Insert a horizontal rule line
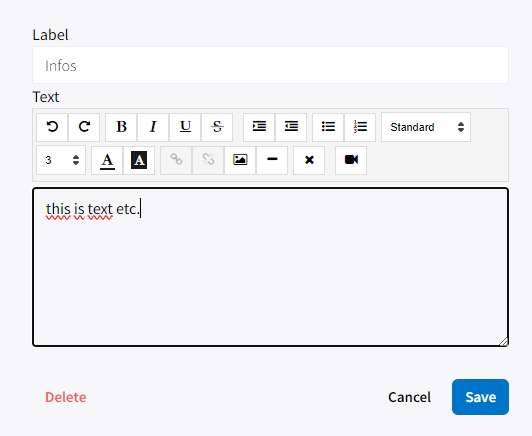 pos(272,160)
